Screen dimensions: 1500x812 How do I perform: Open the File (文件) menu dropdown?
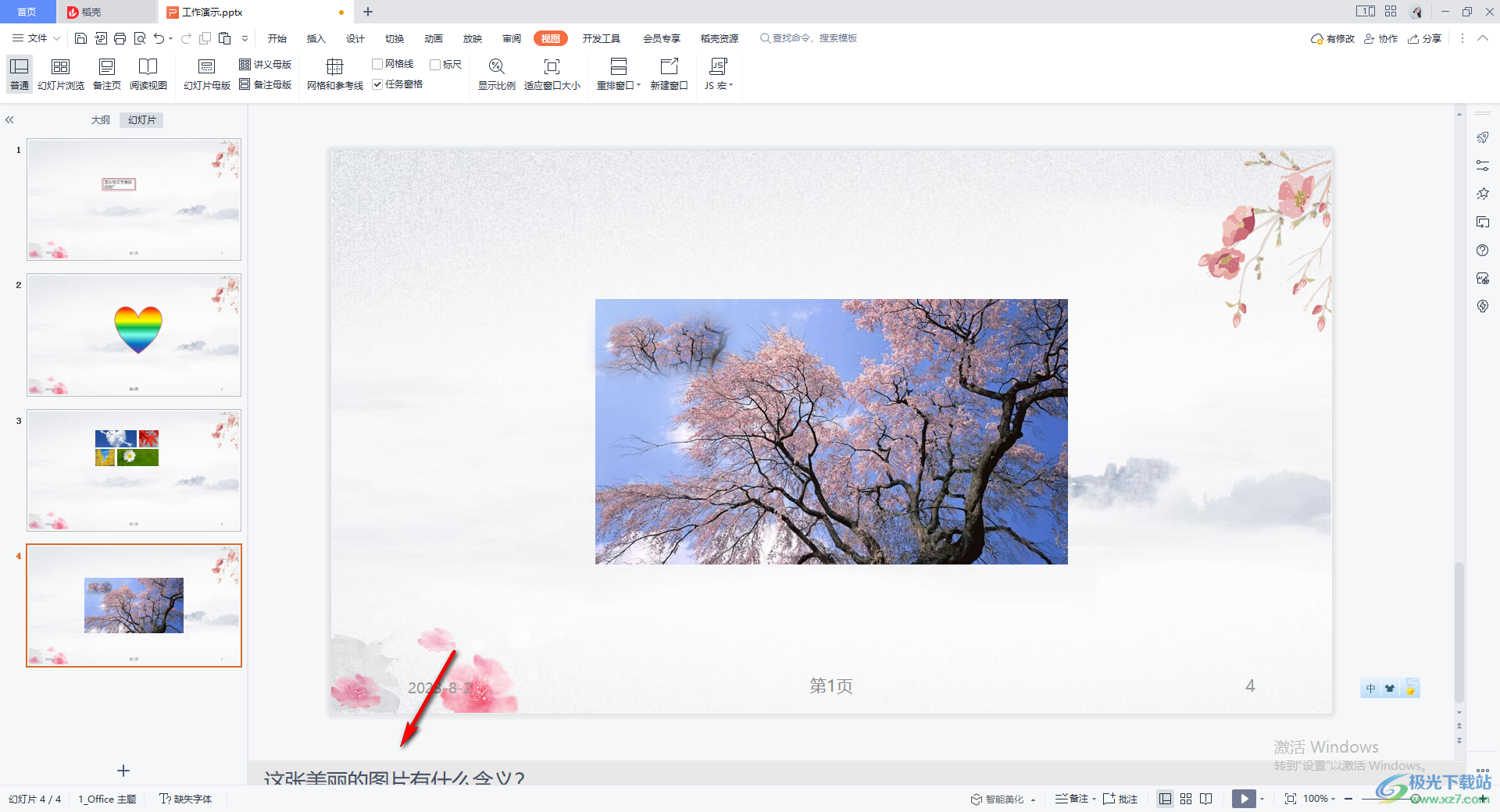pos(36,38)
